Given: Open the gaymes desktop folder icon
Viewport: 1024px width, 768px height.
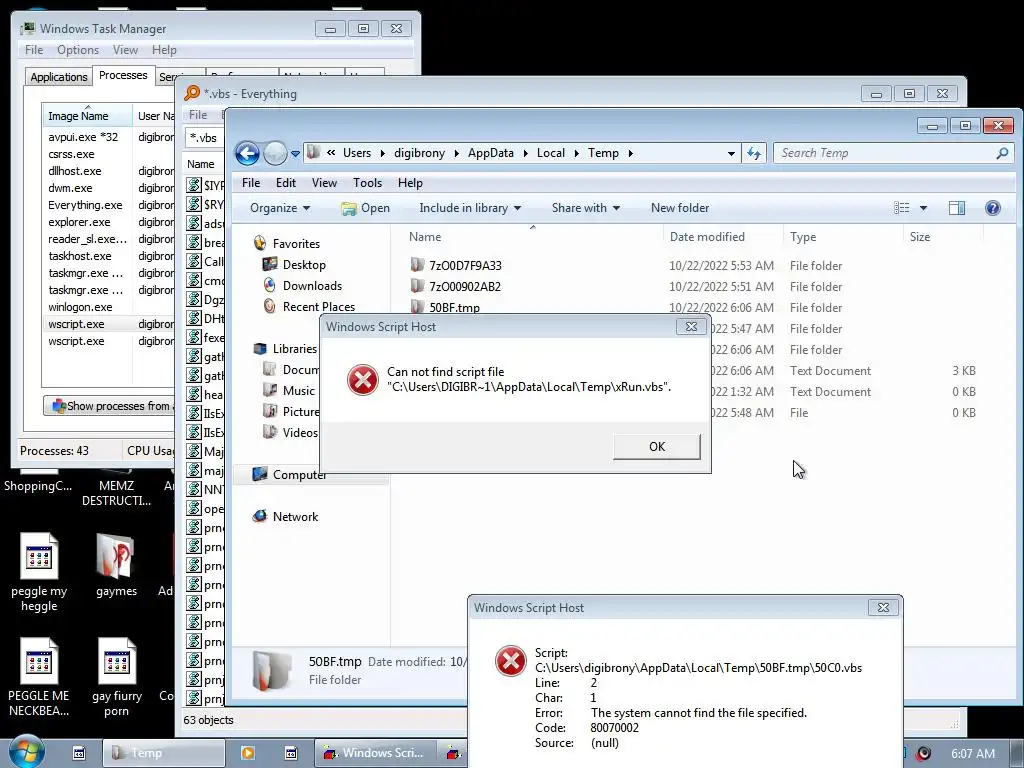Looking at the screenshot, I should pyautogui.click(x=116, y=566).
